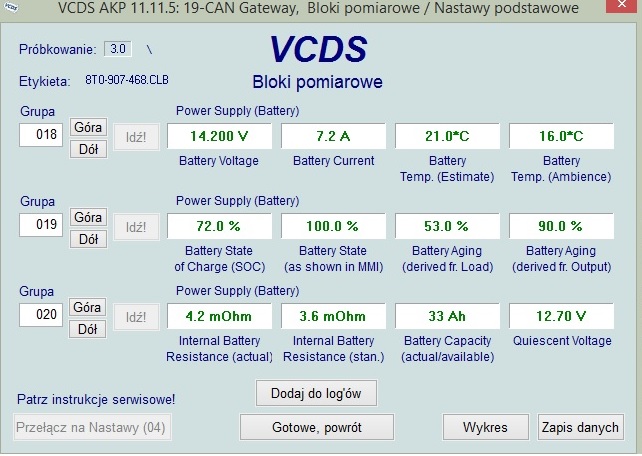This screenshot has height=456, width=642.
Task: Open the Wykres graph button
Action: point(486,427)
